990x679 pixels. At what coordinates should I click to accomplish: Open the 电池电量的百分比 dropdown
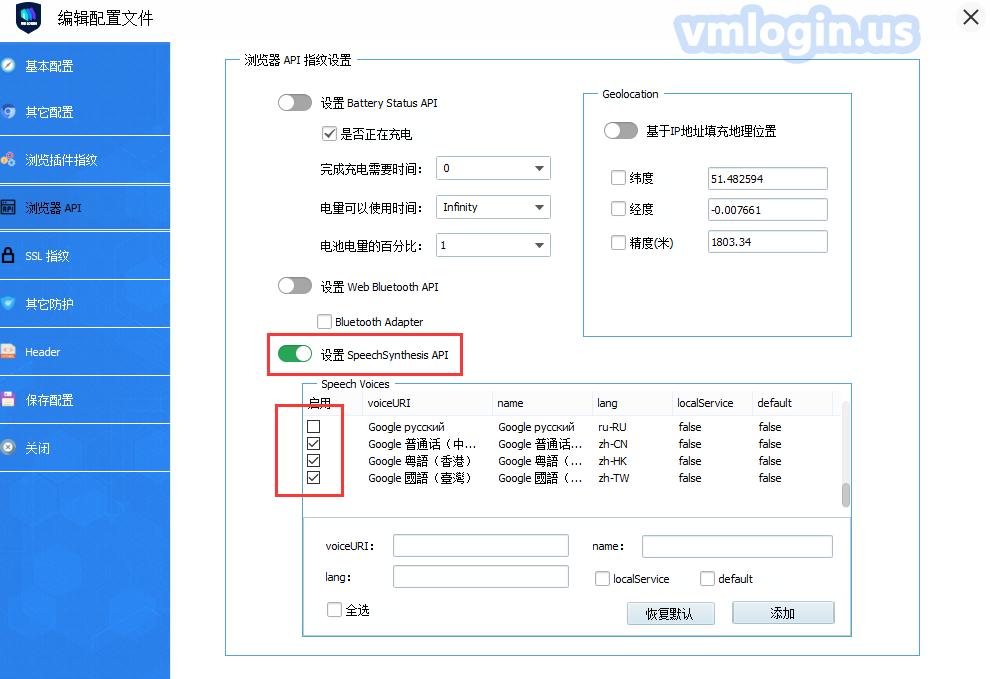pyautogui.click(x=493, y=245)
